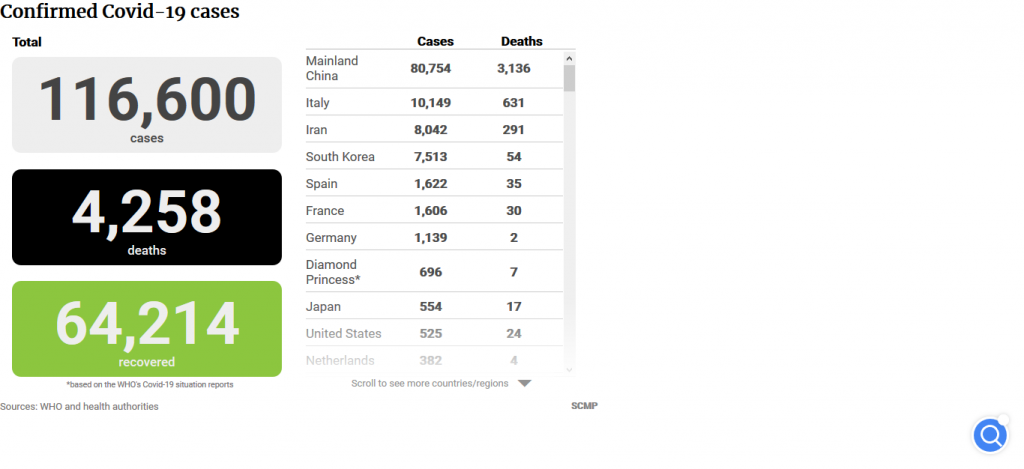Click the table scrollbar up arrow
Viewport: 1024px width, 469px height.
[569, 58]
